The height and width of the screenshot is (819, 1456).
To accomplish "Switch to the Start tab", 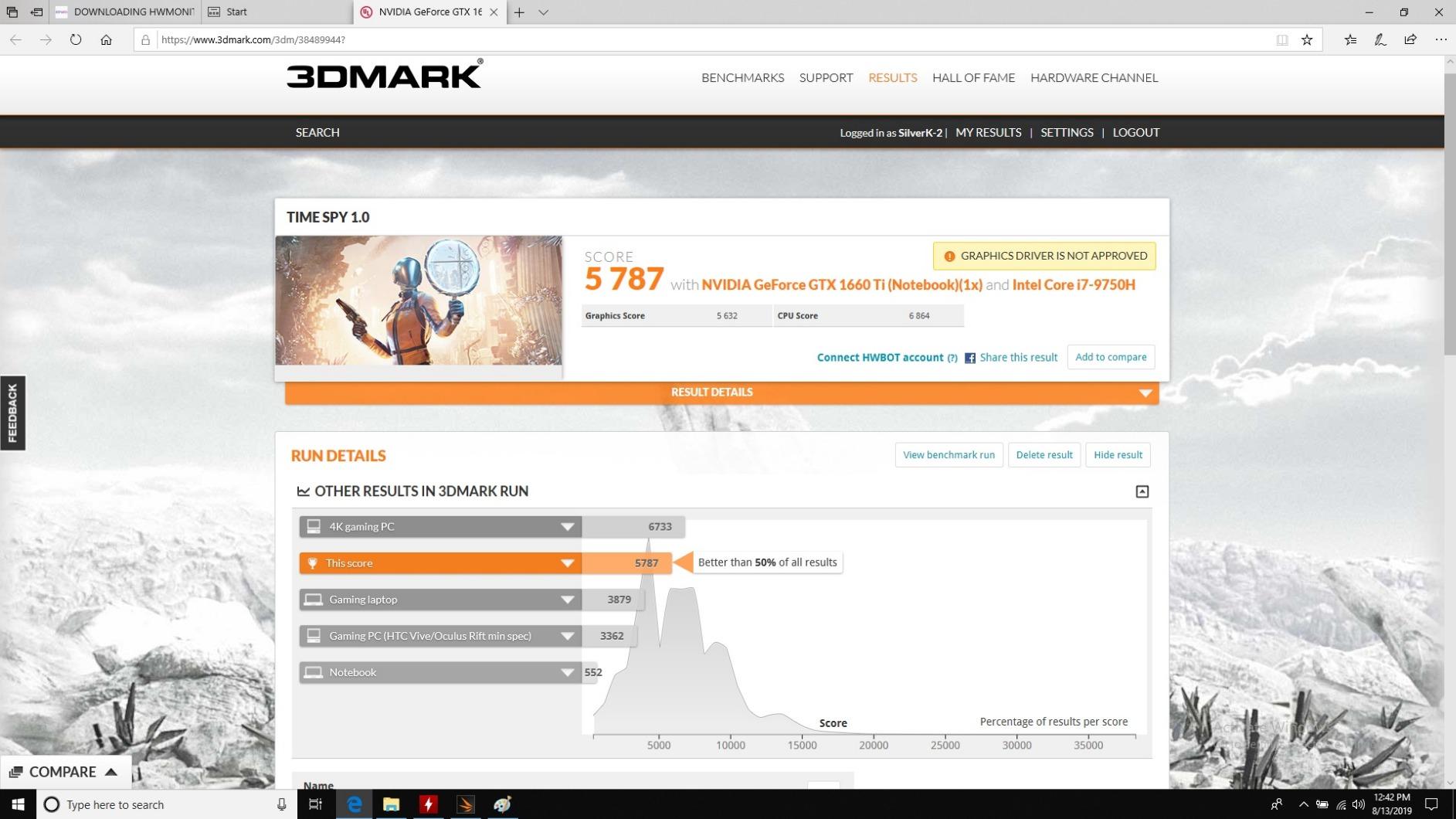I will (x=277, y=12).
